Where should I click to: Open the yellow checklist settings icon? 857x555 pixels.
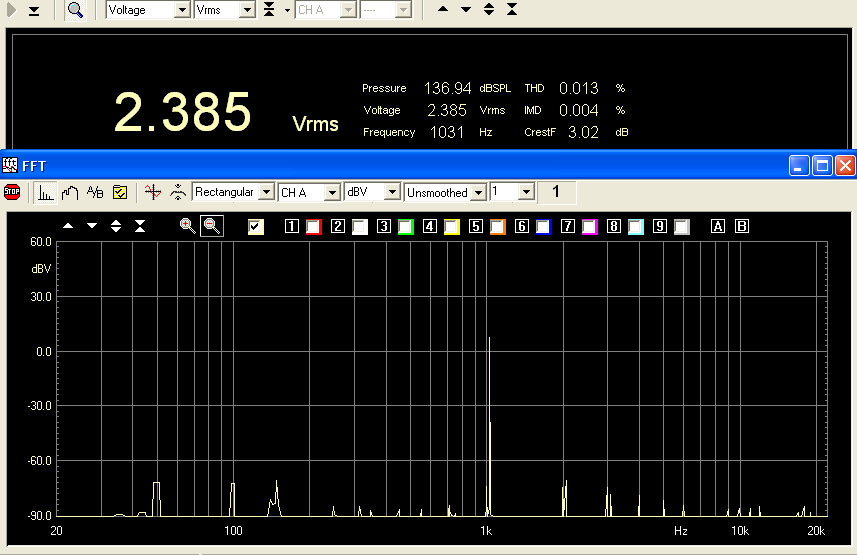(120, 192)
